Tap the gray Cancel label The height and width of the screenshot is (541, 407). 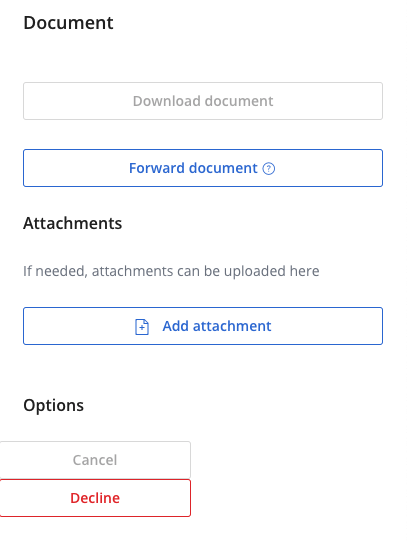(95, 460)
